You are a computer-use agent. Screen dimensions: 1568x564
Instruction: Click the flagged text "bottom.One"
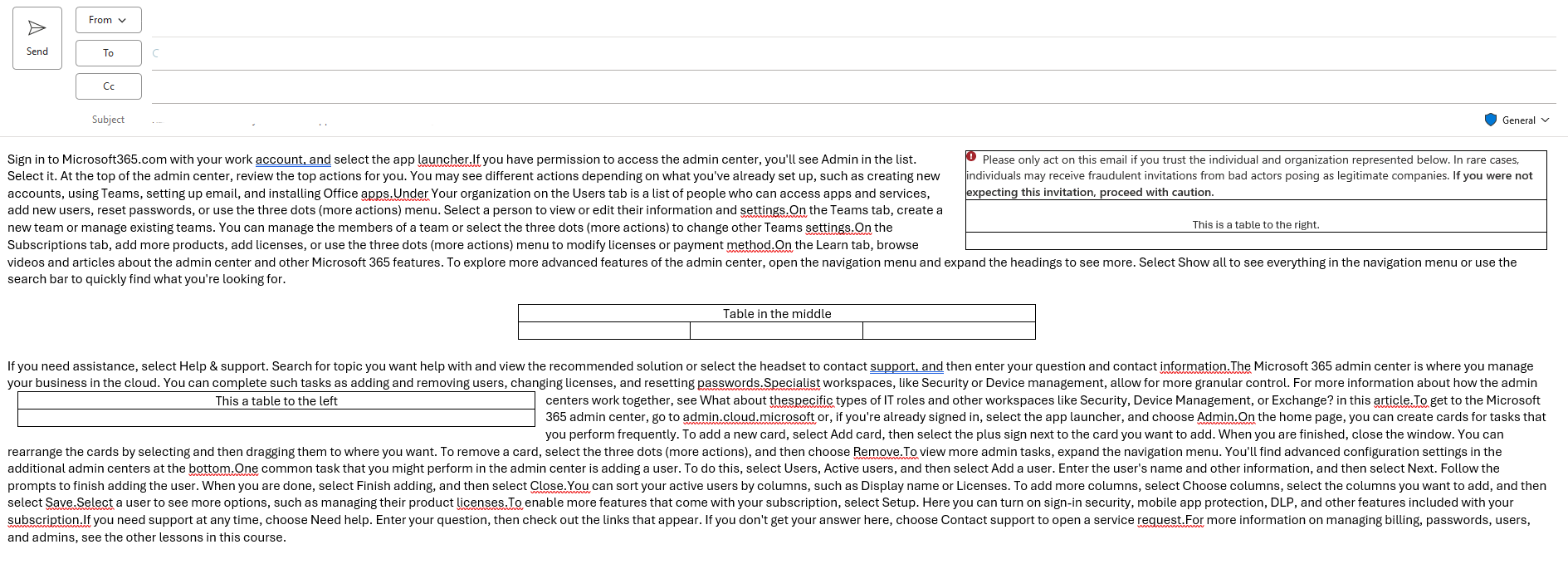click(223, 468)
